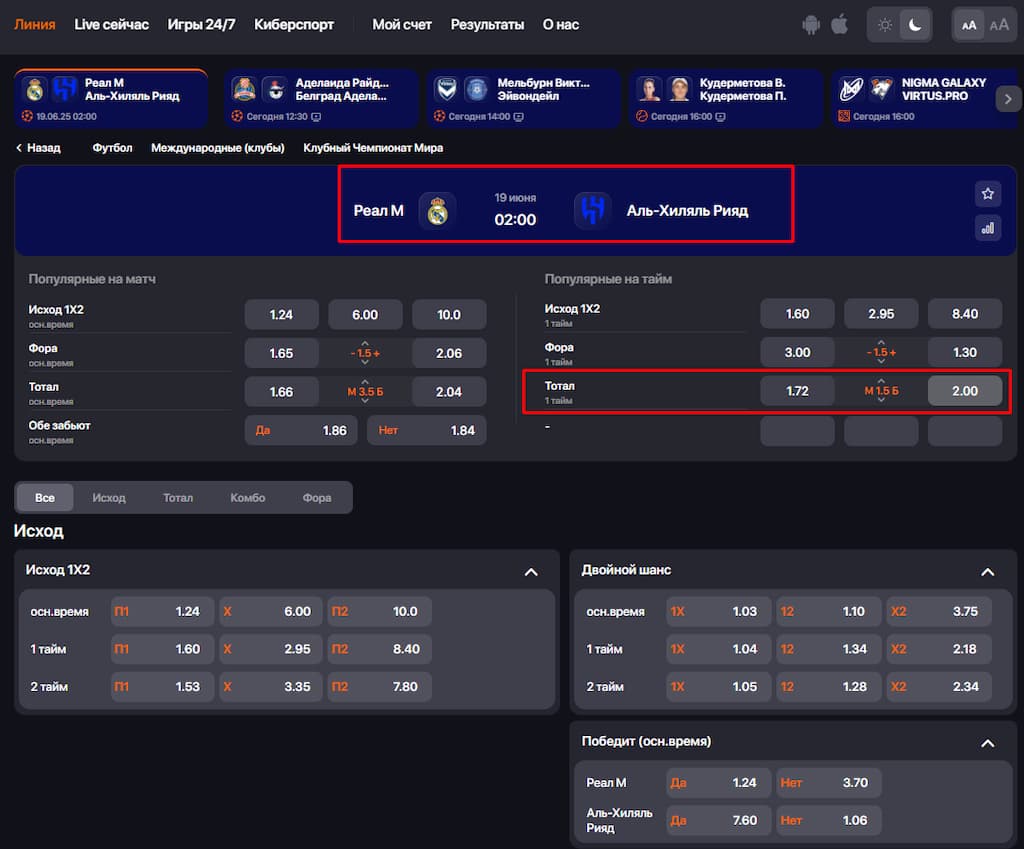
Task: Select the Фора markets tab
Action: click(317, 498)
